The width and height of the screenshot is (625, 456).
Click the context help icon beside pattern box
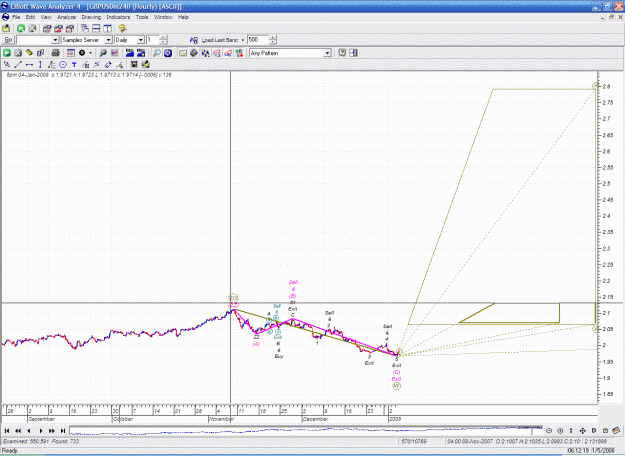[x=342, y=53]
